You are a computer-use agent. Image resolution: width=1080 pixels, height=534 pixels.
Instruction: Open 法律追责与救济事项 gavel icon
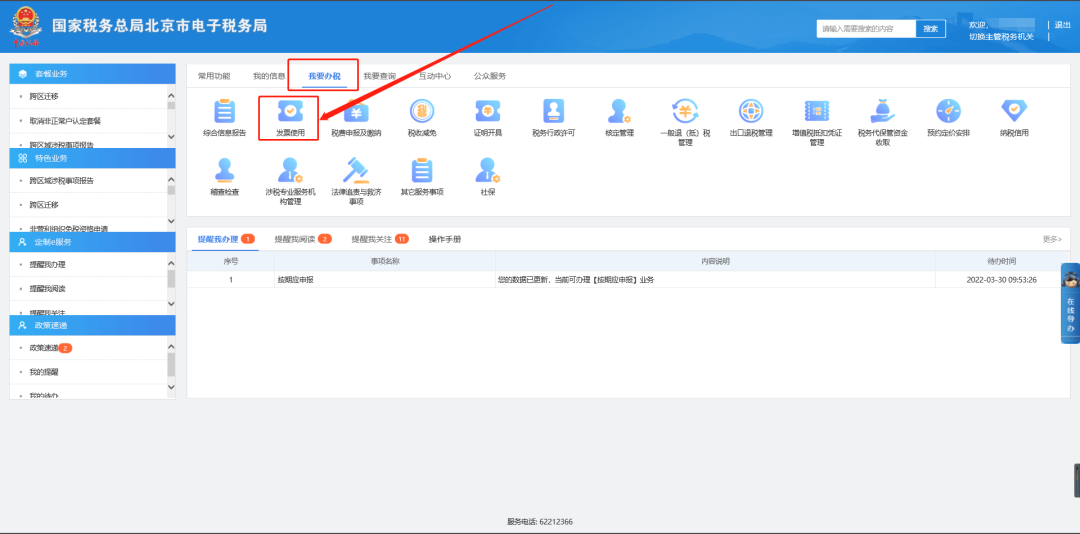[x=355, y=170]
